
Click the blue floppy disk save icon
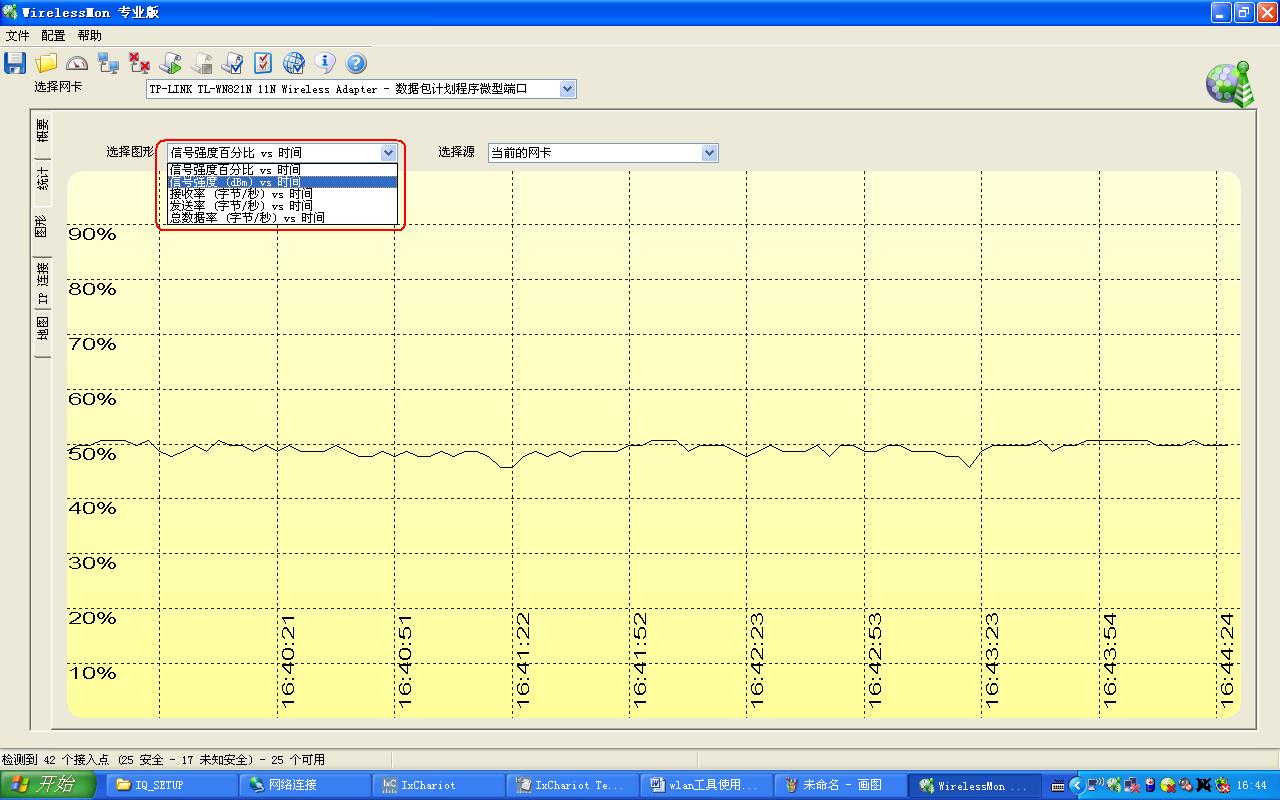(15, 63)
